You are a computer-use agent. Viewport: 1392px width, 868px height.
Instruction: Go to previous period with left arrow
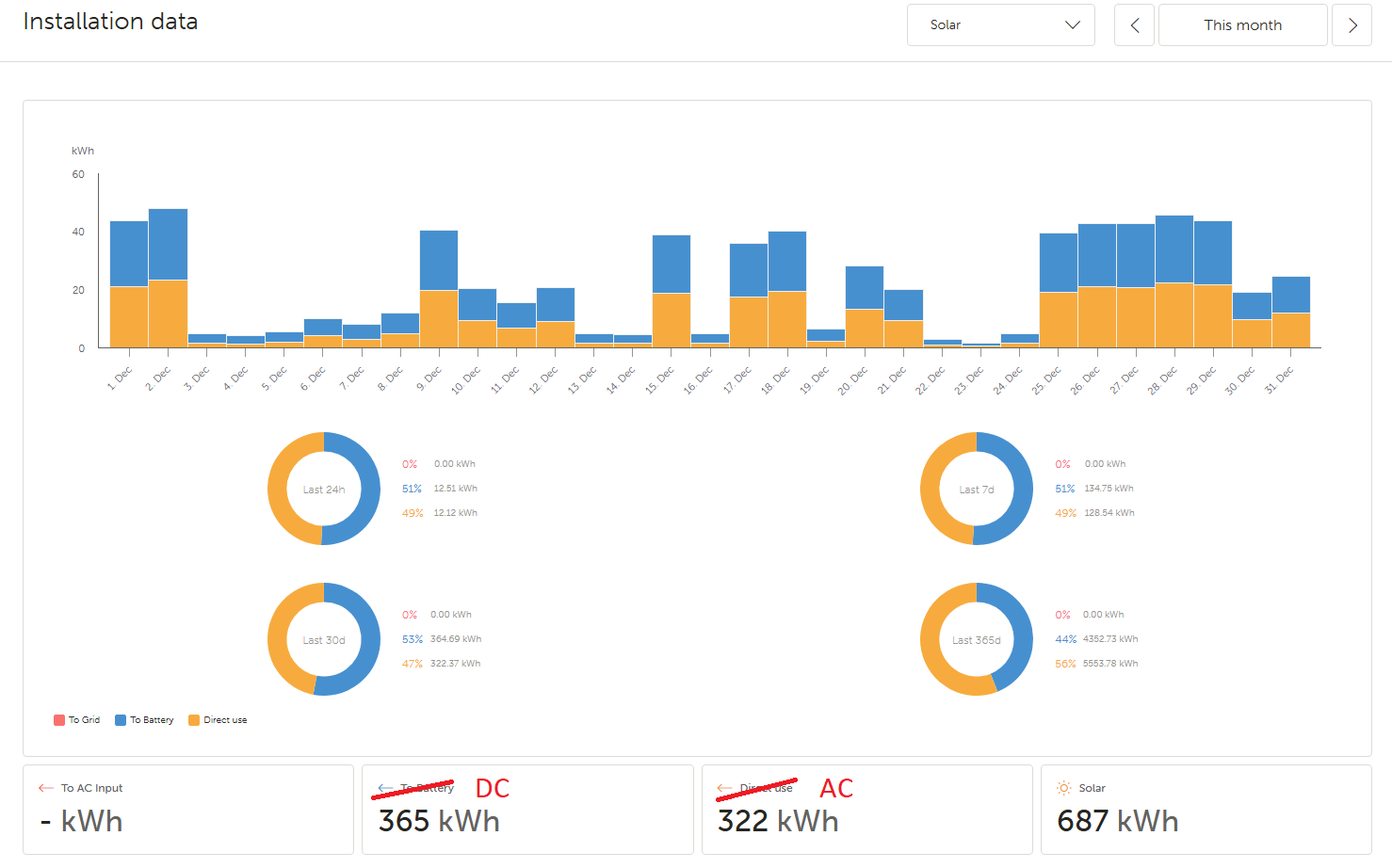(x=1134, y=25)
